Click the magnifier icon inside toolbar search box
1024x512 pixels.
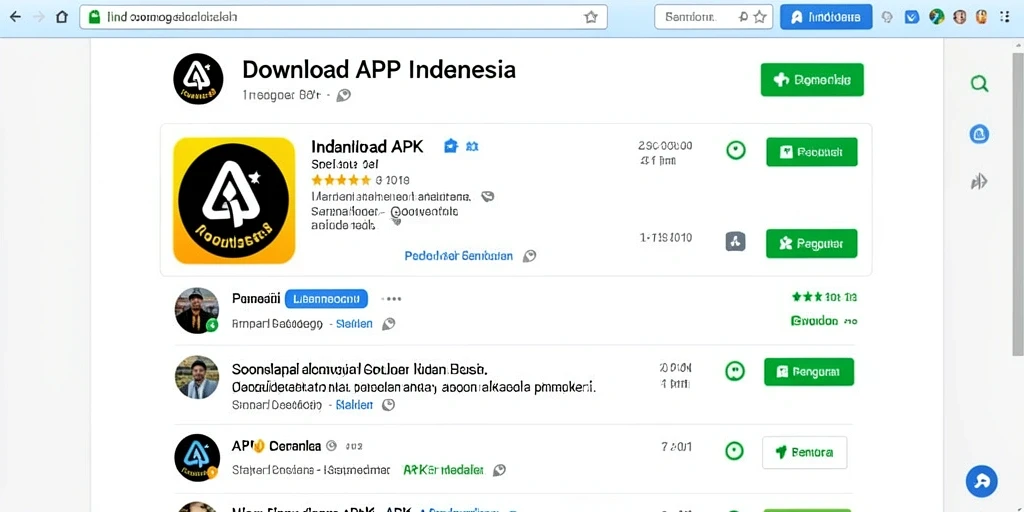(743, 17)
